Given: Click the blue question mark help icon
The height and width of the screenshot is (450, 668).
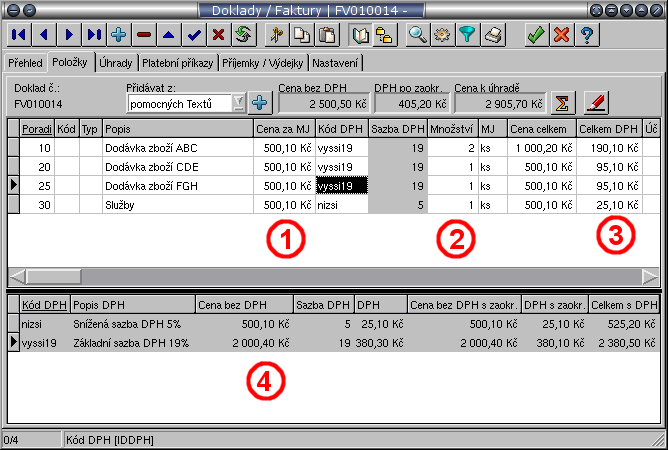Looking at the screenshot, I should point(586,35).
